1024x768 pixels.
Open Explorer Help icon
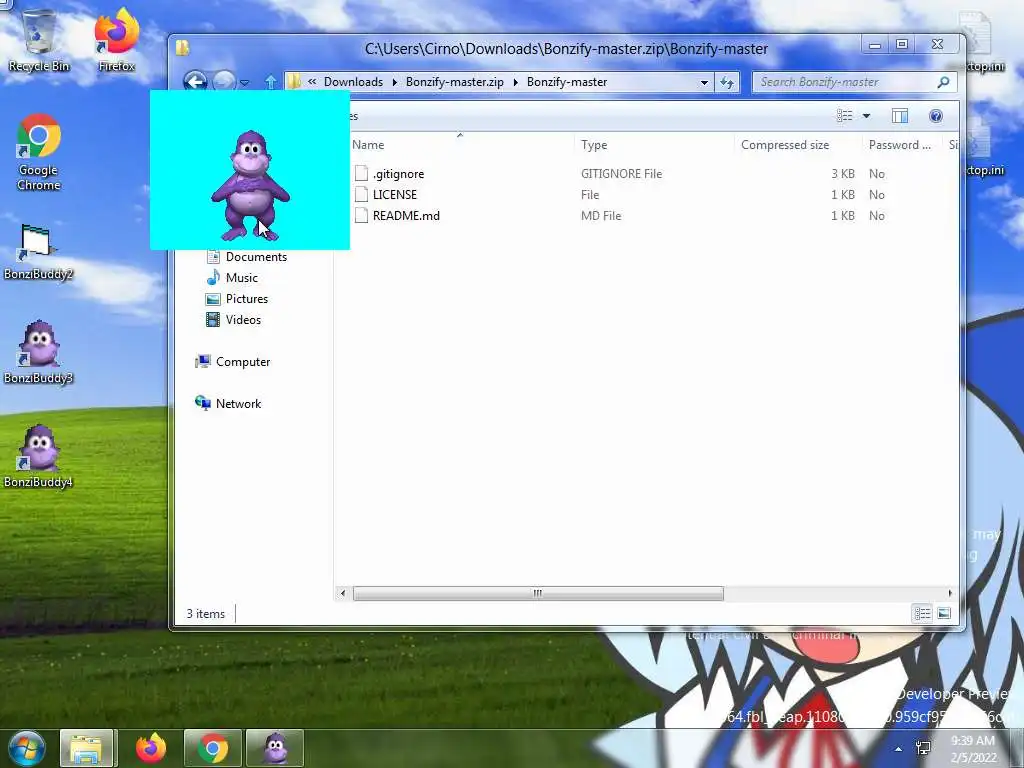point(936,116)
